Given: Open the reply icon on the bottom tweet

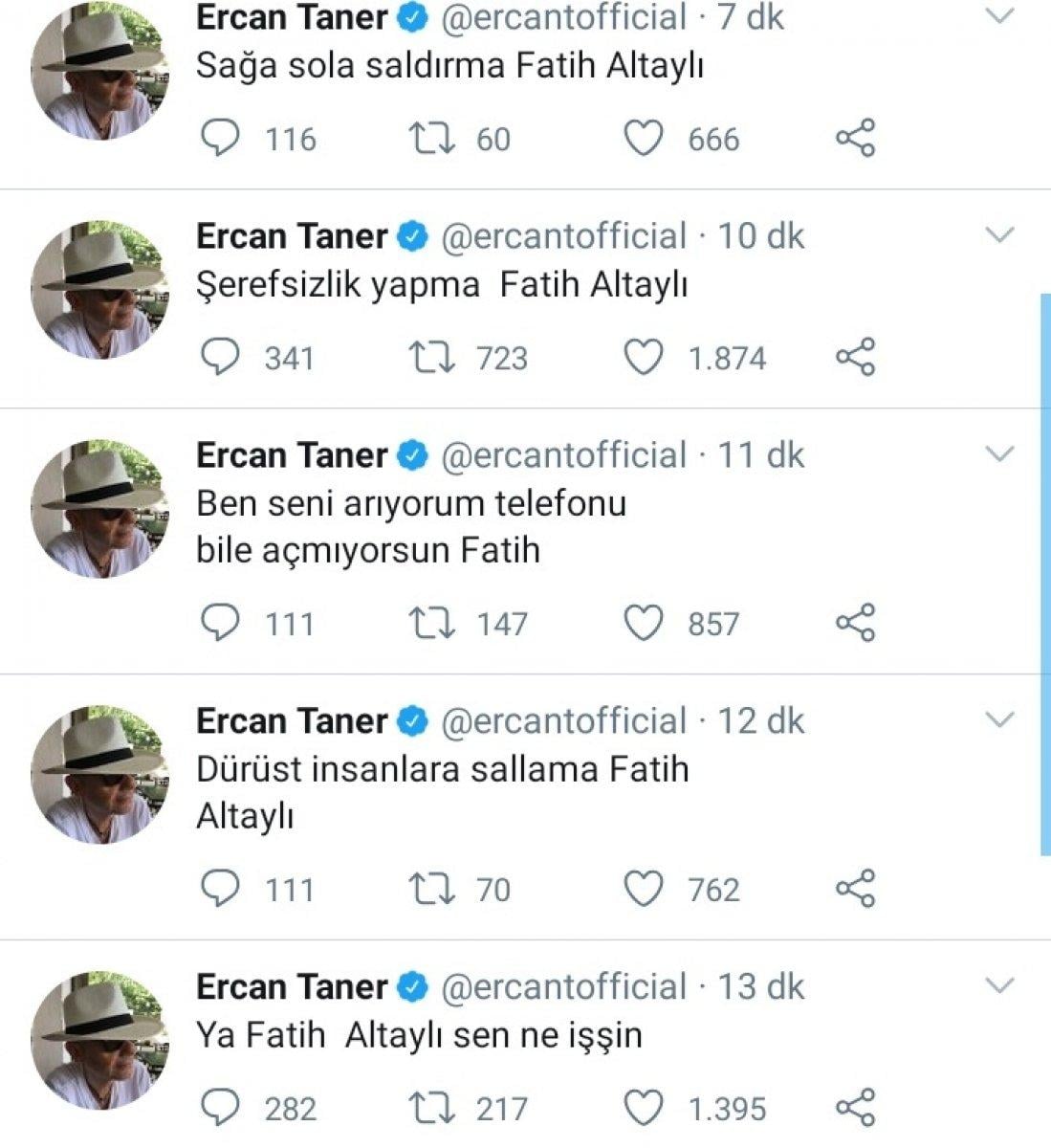Looking at the screenshot, I should click(222, 1107).
